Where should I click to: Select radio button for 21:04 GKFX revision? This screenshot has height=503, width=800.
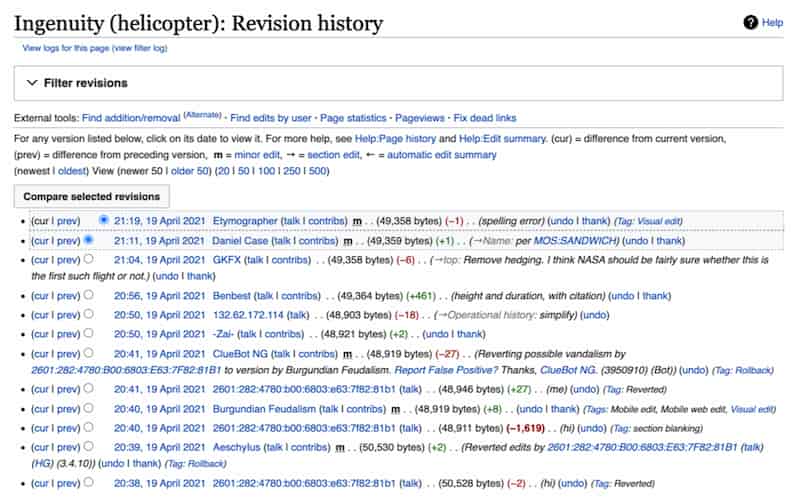89,259
